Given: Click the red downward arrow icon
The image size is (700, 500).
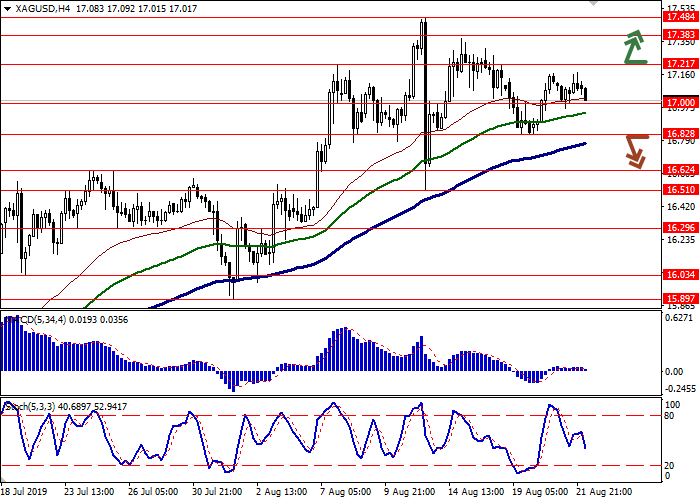Looking at the screenshot, I should (636, 151).
